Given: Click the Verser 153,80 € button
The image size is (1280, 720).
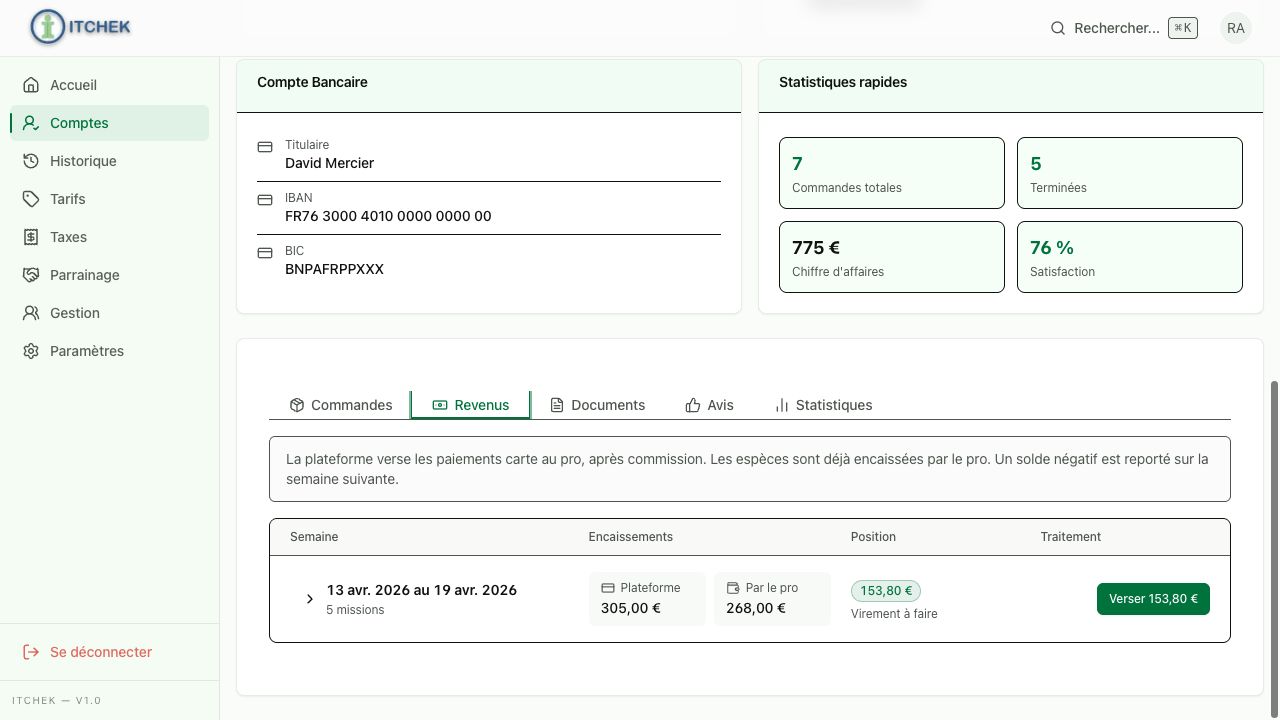Looking at the screenshot, I should point(1153,599).
